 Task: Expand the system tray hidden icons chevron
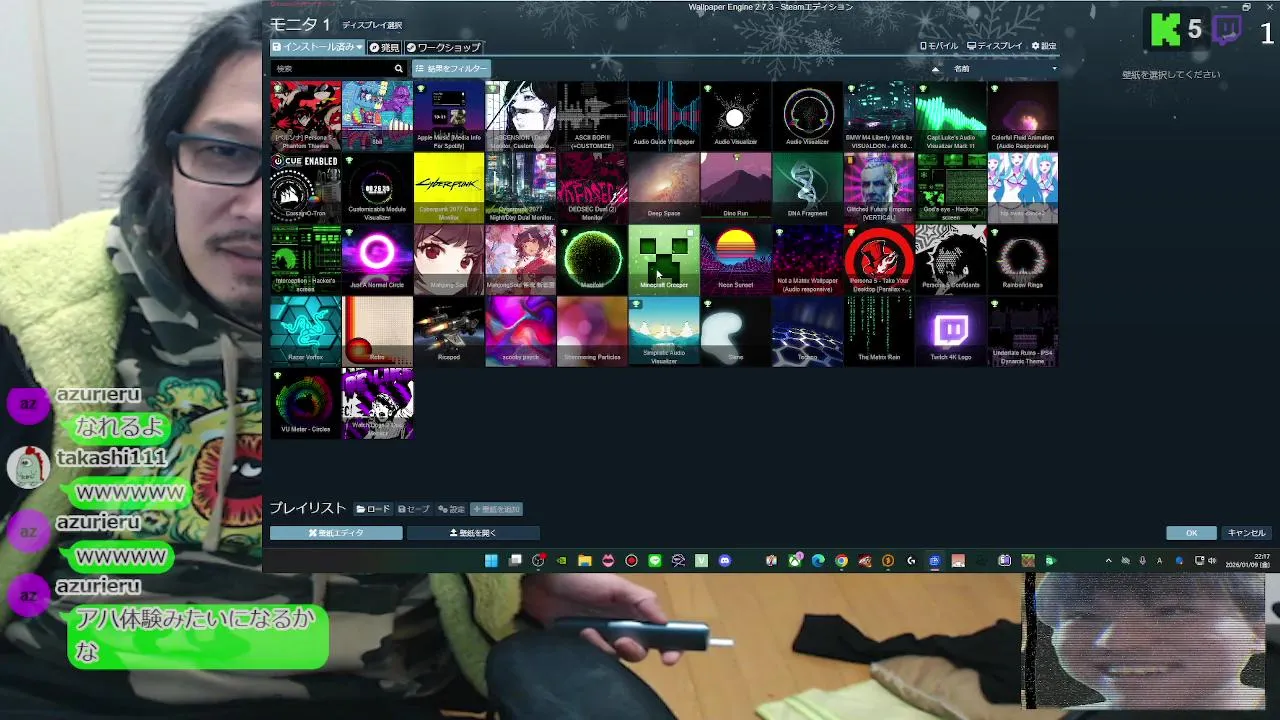[x=1108, y=561]
